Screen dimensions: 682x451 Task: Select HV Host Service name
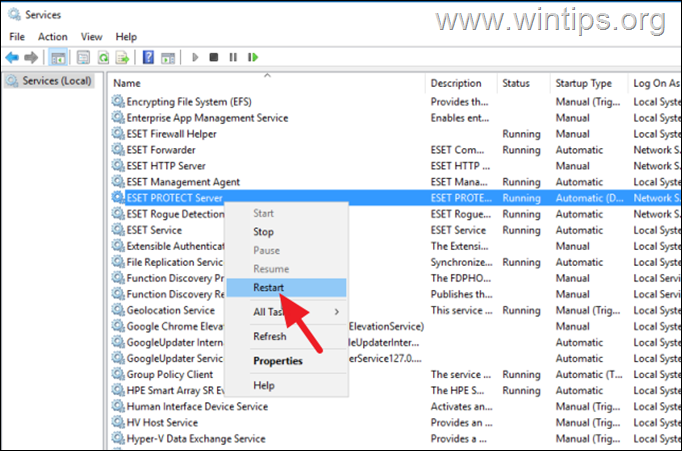pyautogui.click(x=162, y=422)
